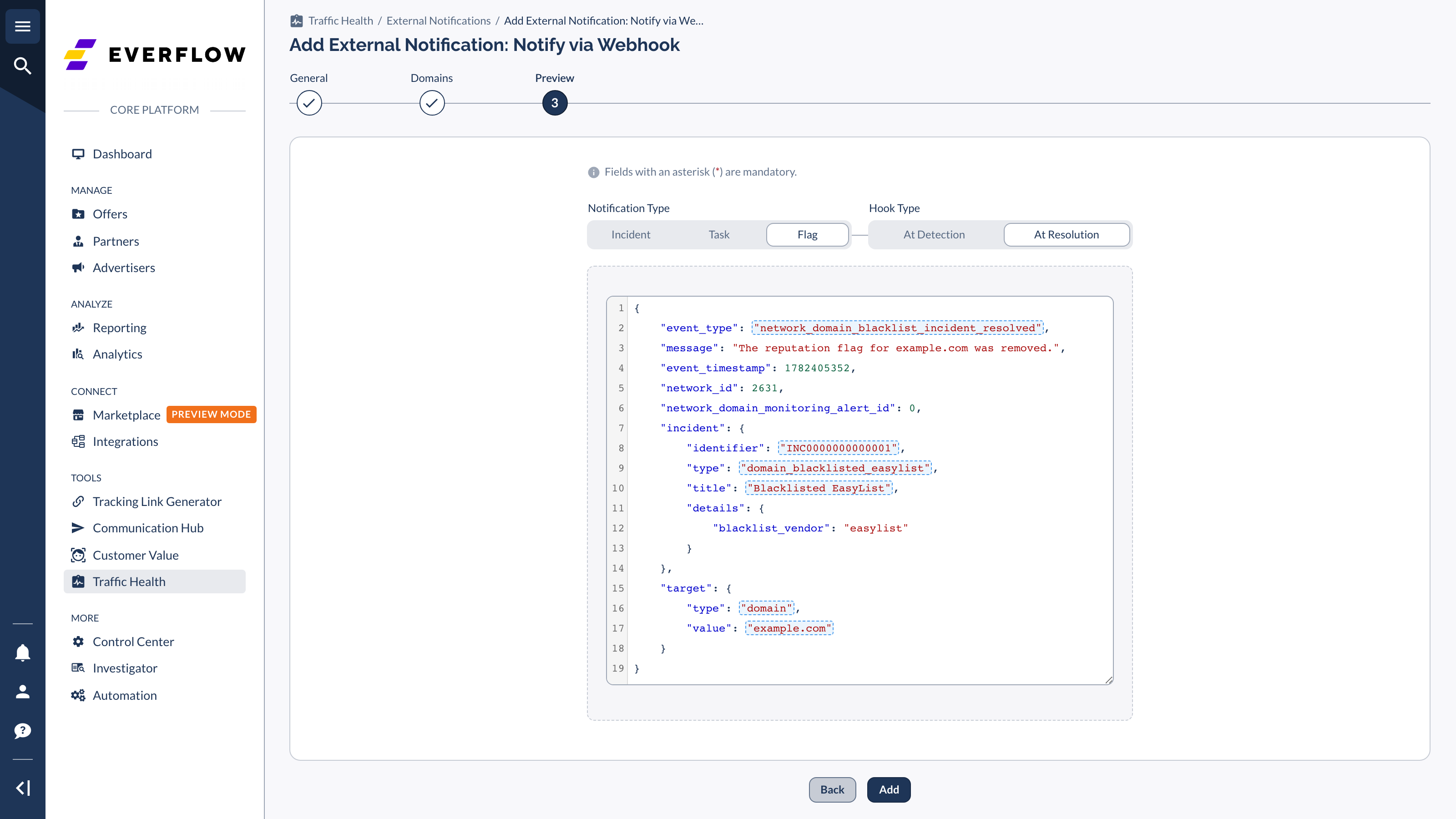Click the "INC0000000000001" identifier value

point(838,448)
